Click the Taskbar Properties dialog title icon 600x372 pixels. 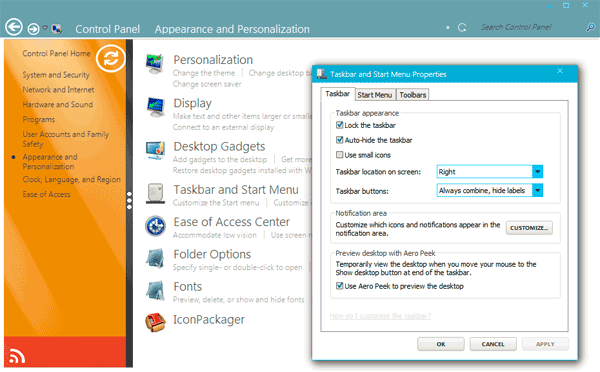pos(321,74)
